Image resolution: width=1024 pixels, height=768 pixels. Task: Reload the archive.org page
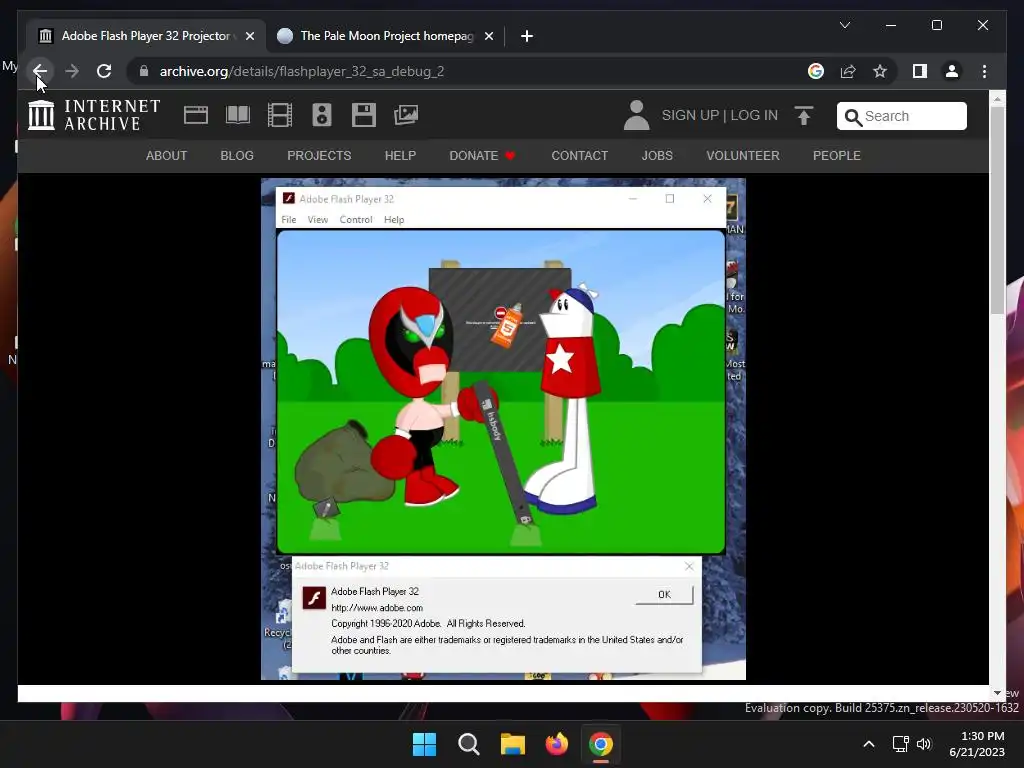point(104,71)
